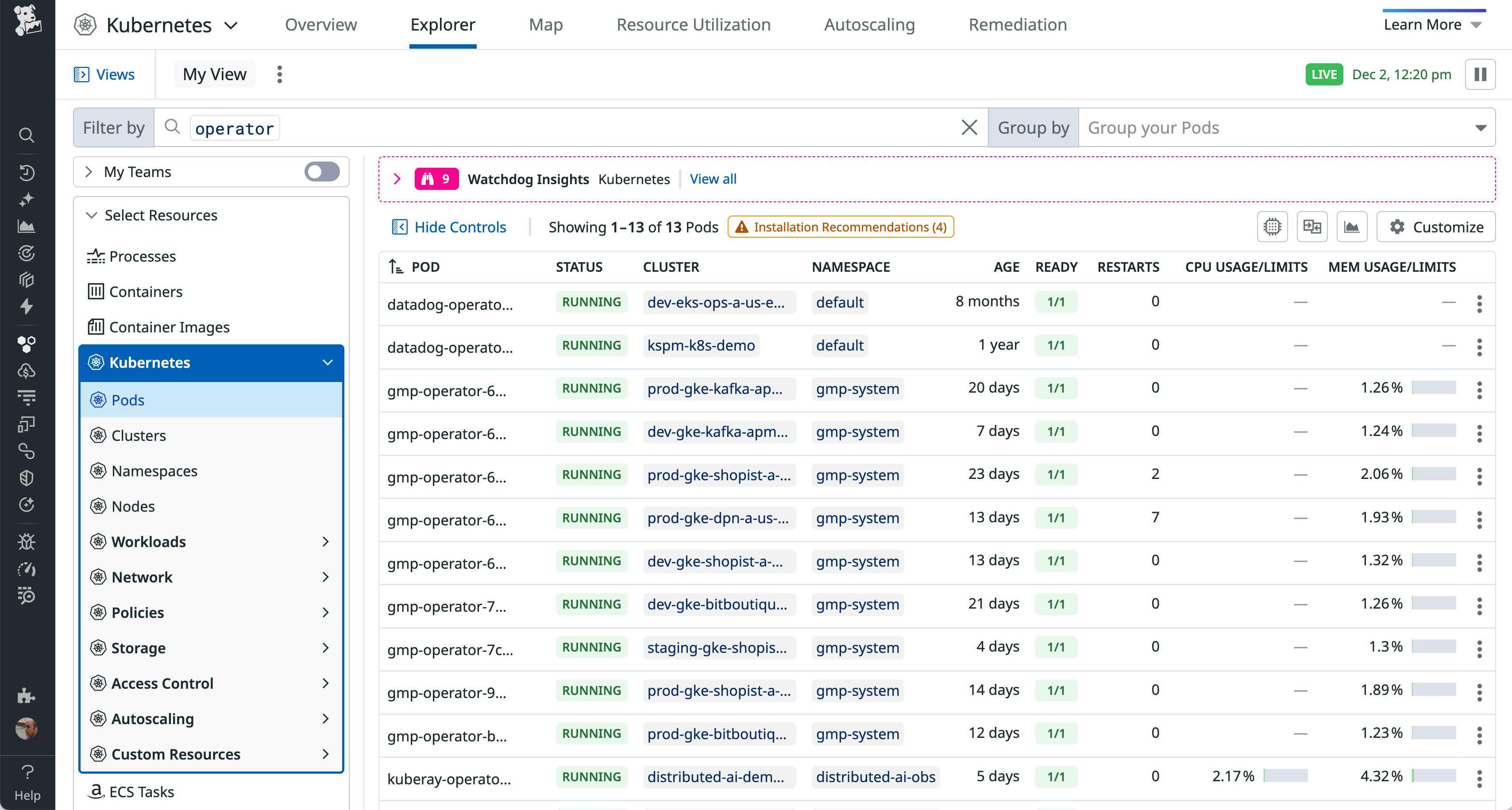Collapse the Select Resources section
Viewport: 1512px width, 810px height.
92,215
